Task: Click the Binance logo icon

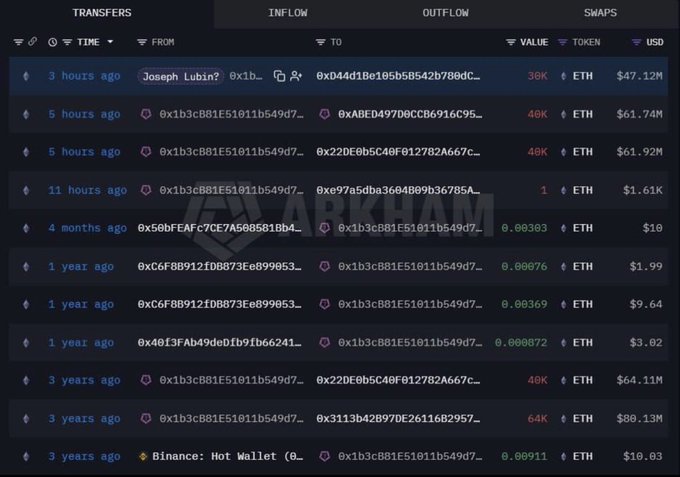Action: (x=143, y=457)
